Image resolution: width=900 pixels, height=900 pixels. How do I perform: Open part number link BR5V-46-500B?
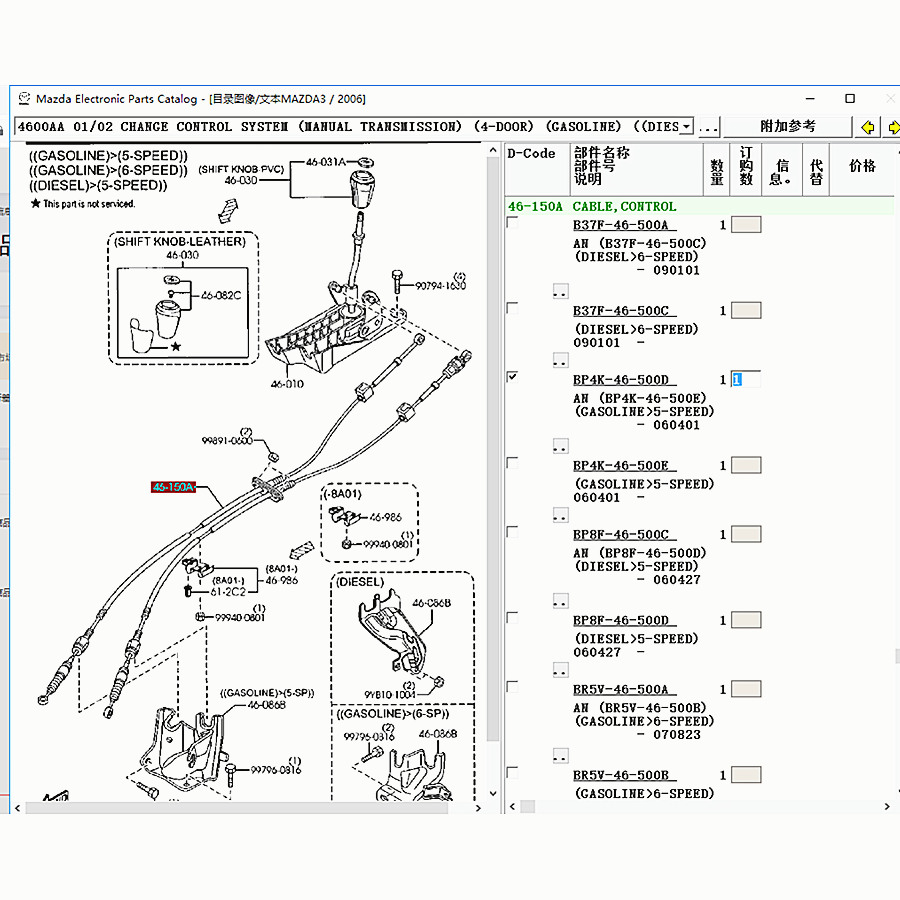click(624, 775)
